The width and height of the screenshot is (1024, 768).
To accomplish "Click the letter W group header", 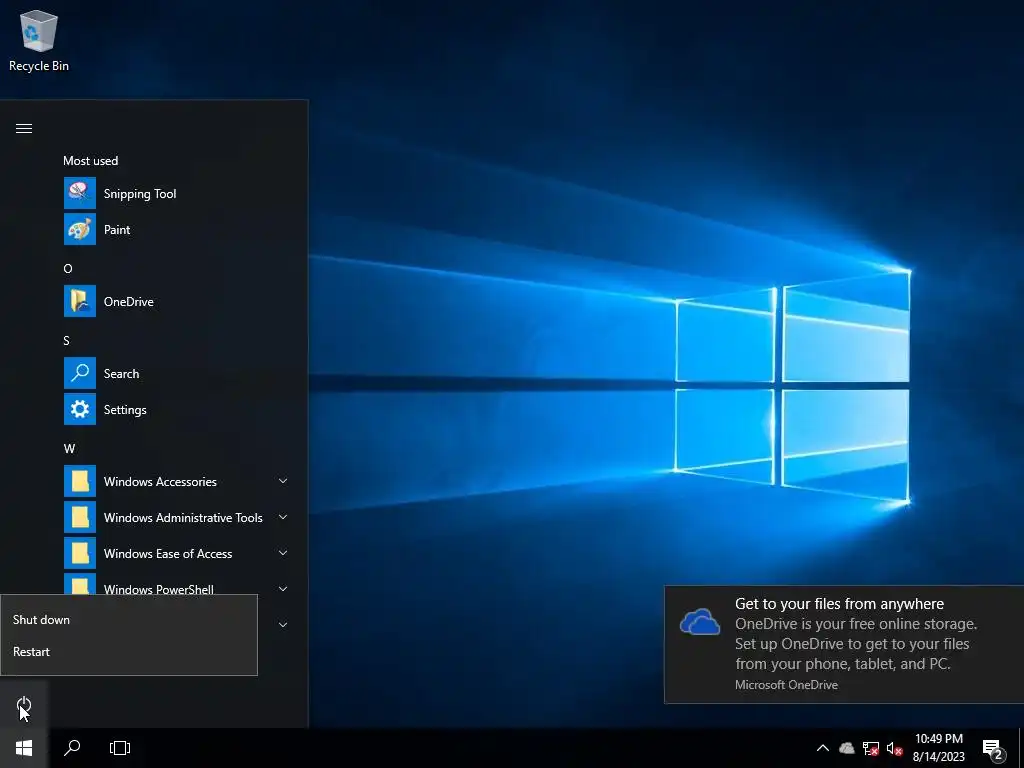I will pyautogui.click(x=69, y=449).
